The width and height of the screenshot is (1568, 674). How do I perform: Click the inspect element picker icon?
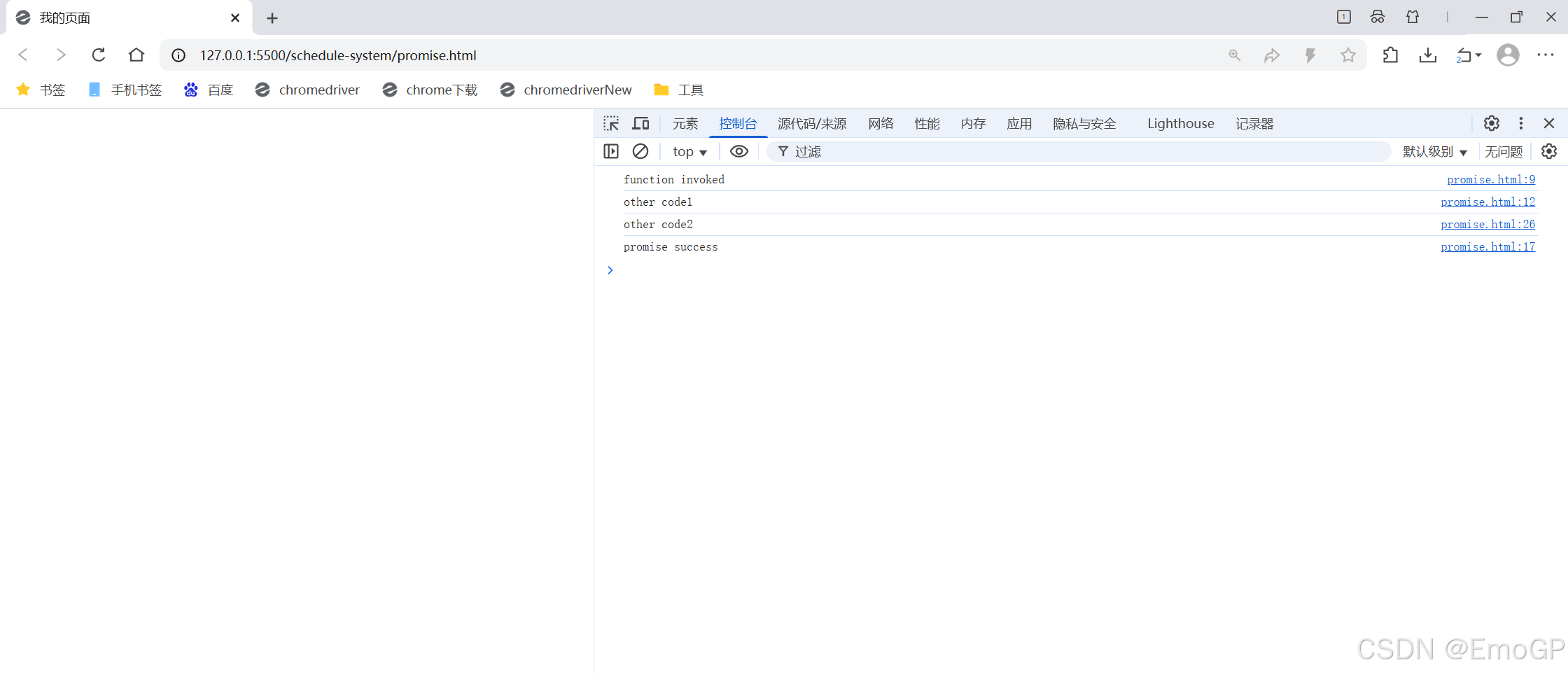point(611,124)
